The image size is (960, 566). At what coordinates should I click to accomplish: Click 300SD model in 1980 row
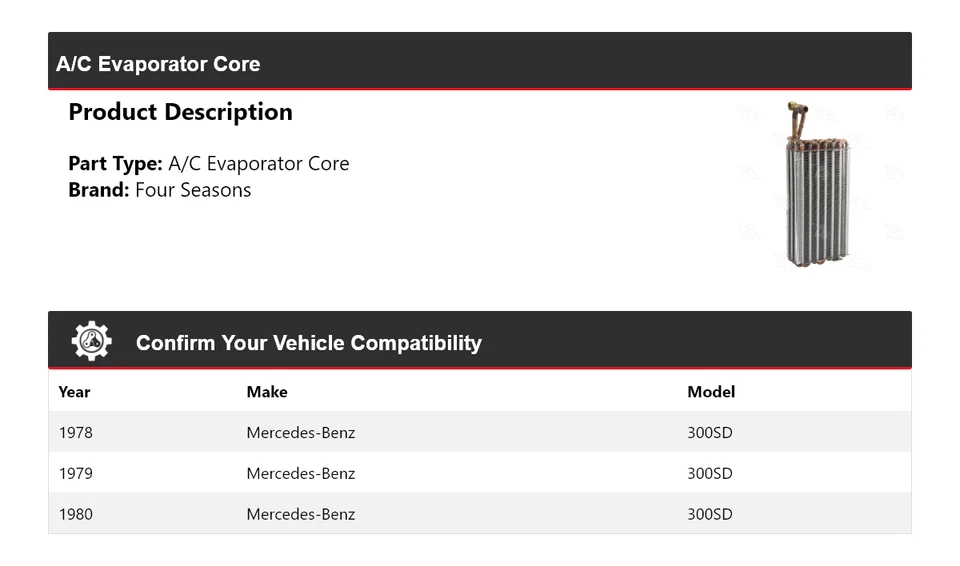click(709, 515)
